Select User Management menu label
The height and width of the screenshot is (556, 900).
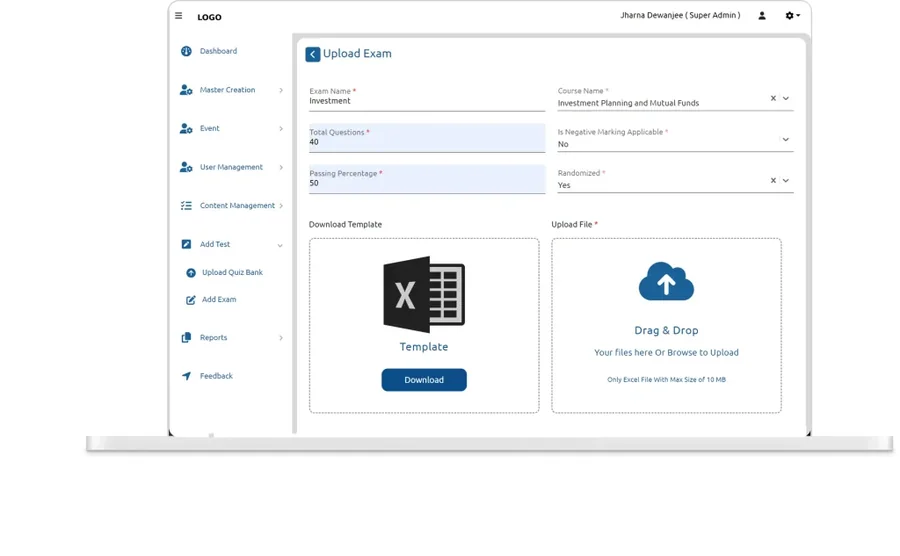click(x=231, y=167)
